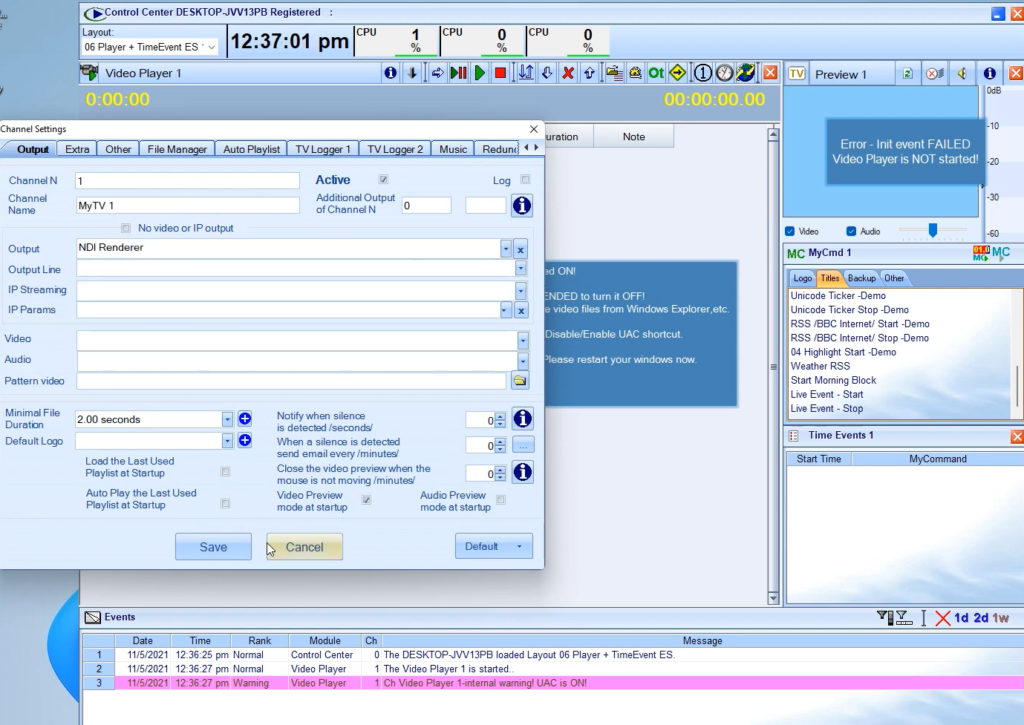Expand the IP Streaming dropdown

point(521,290)
